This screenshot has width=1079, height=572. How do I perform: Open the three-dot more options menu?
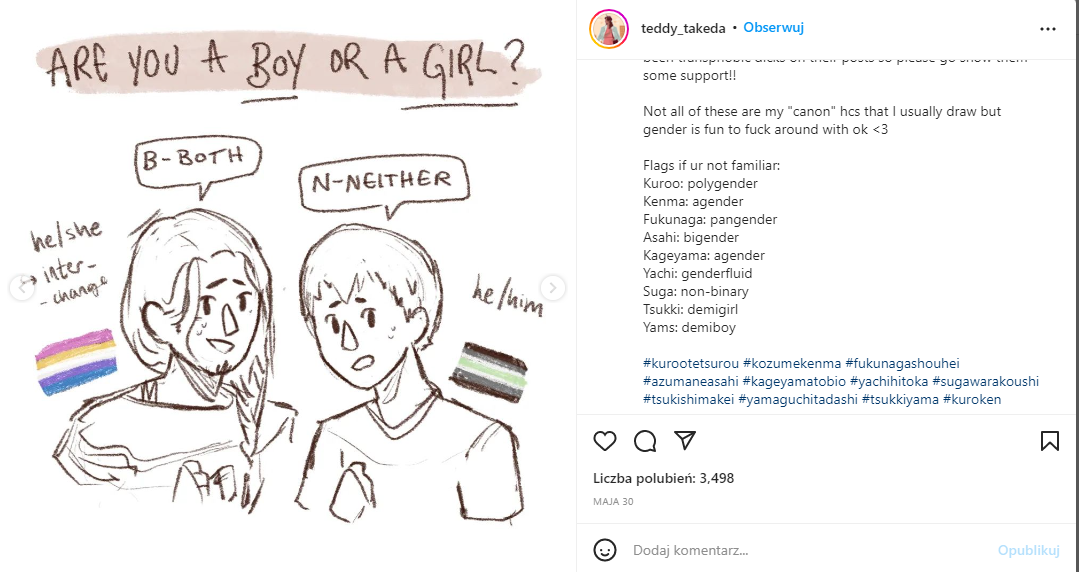tap(1048, 29)
